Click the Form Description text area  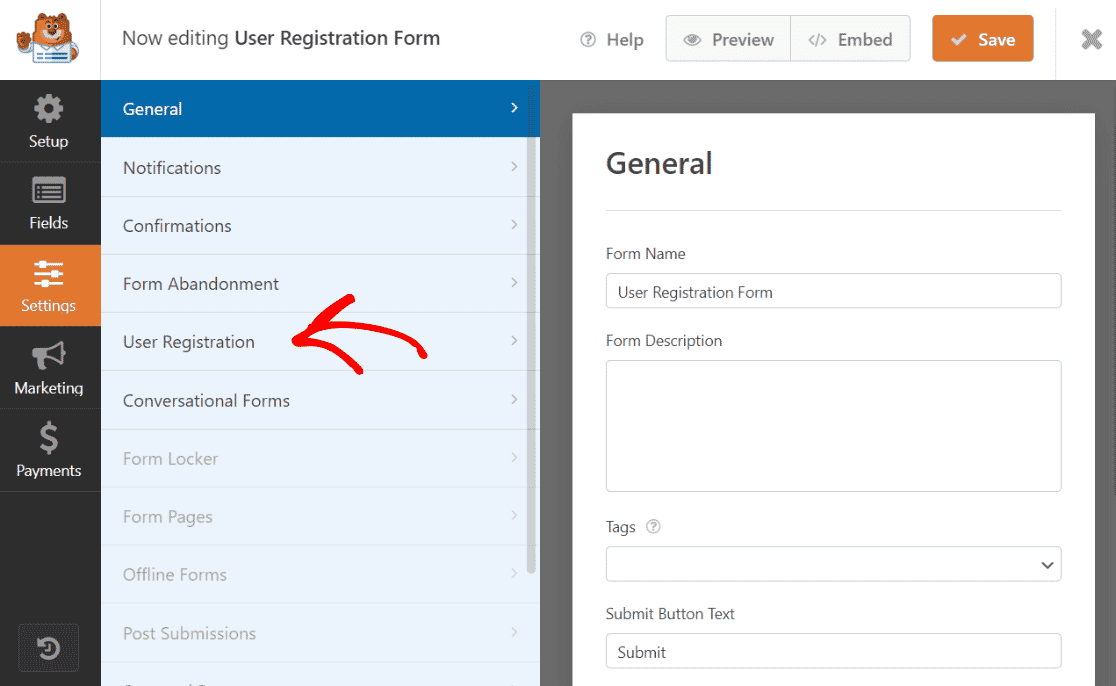coord(833,425)
